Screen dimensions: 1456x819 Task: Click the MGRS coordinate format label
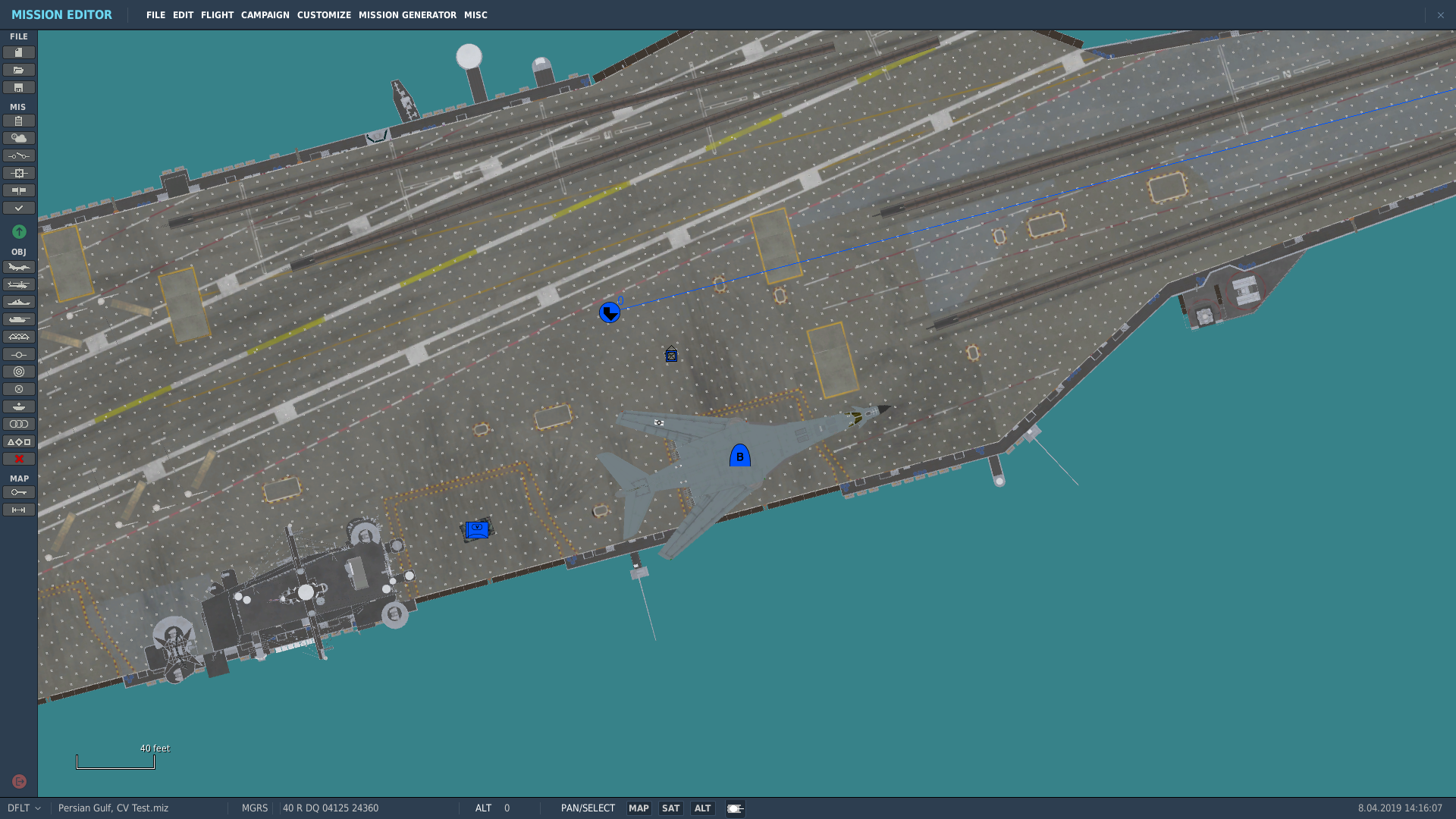pos(255,808)
